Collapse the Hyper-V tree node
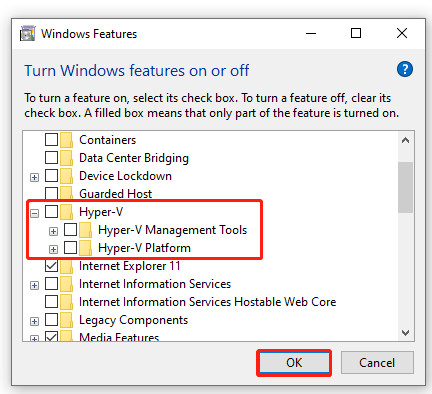Screen dimensions: 432x394 point(34,213)
